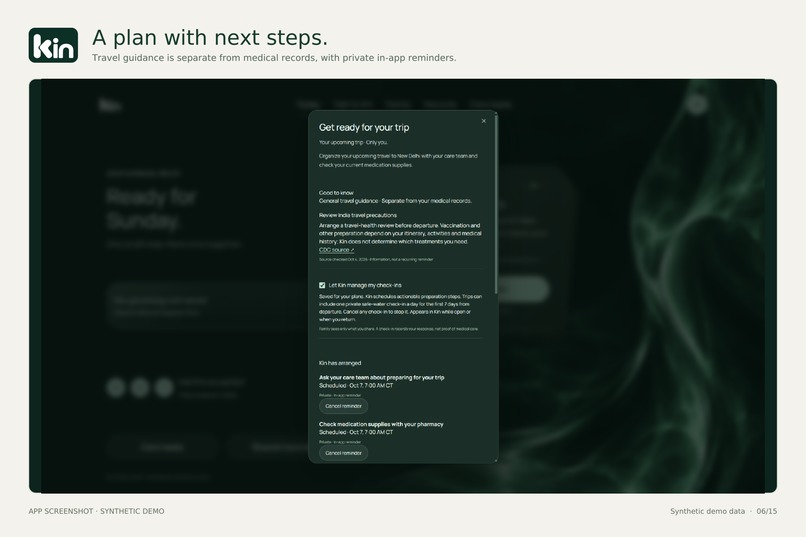The image size is (806, 537).
Task: Cancel reminder for asking your care team
Action: tap(343, 406)
